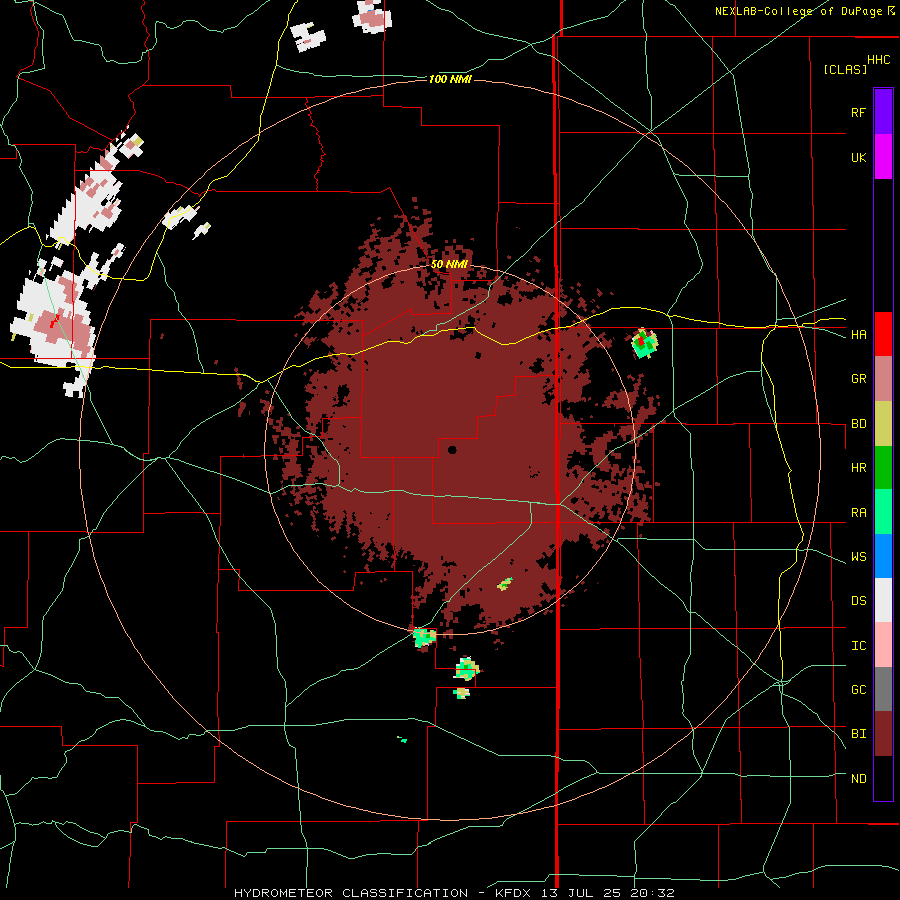900x900 pixels.
Task: Click the BI legend label
Action: coord(859,734)
